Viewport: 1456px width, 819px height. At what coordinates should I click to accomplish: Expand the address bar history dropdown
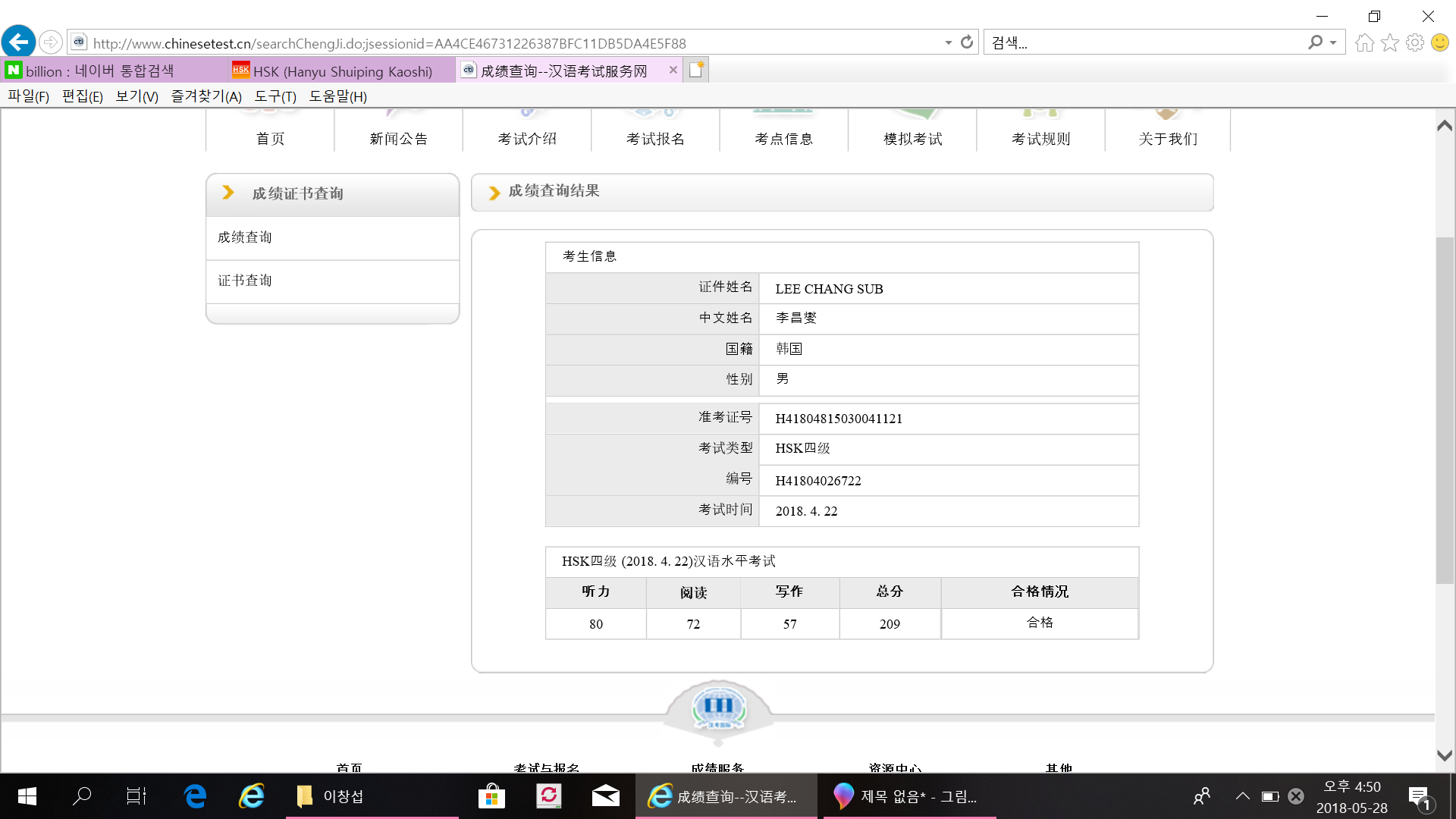(x=948, y=42)
